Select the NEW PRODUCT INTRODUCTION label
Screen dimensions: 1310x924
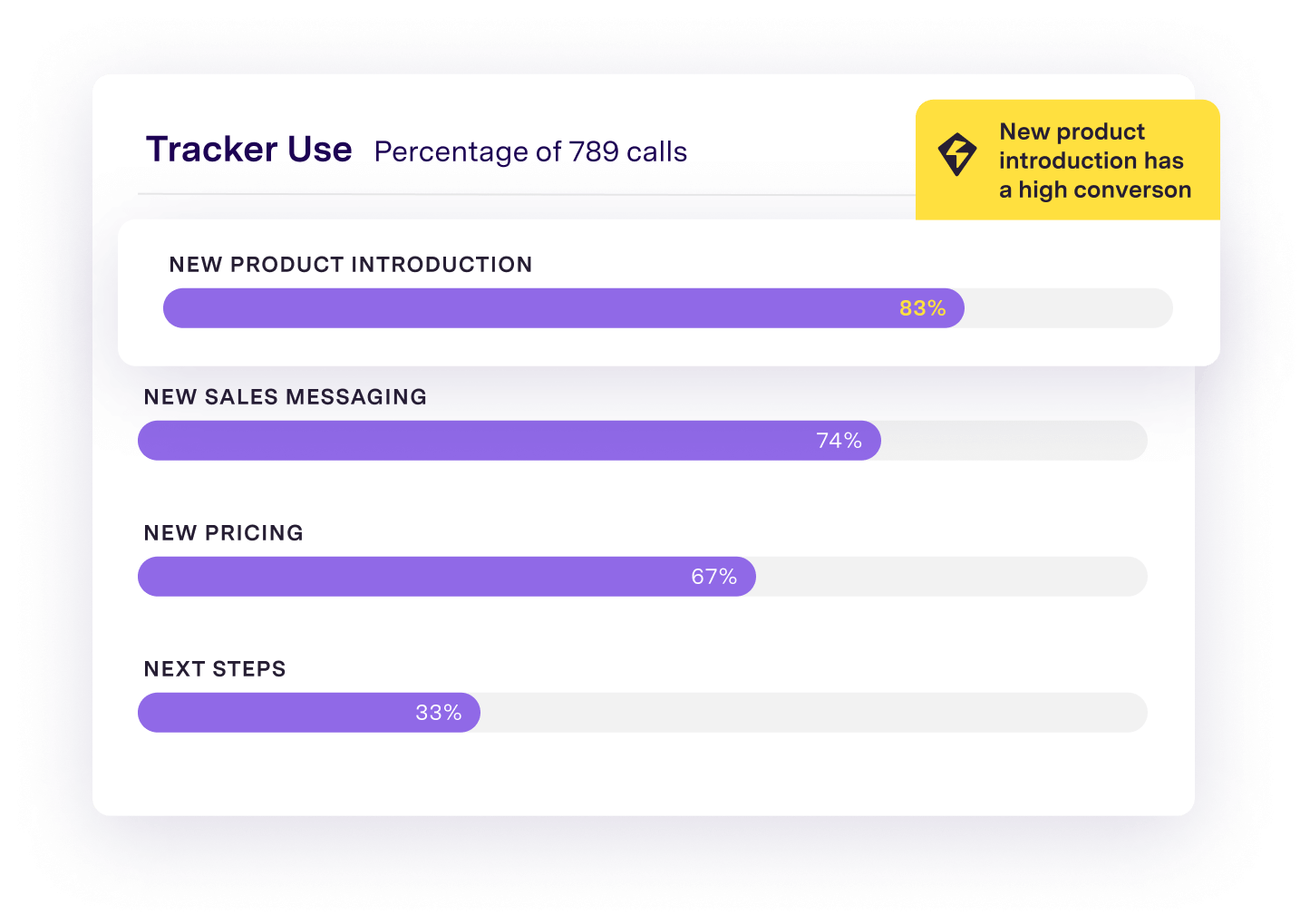[x=351, y=265]
